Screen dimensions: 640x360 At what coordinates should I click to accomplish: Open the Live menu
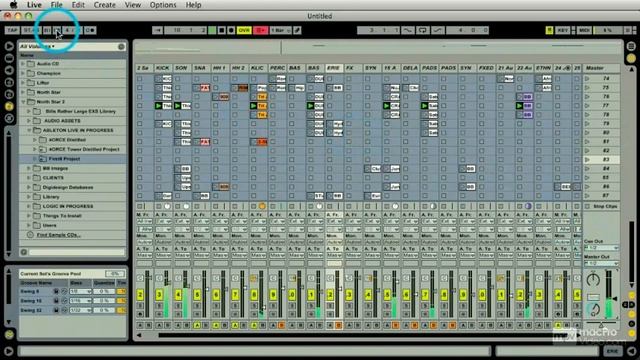pos(34,5)
